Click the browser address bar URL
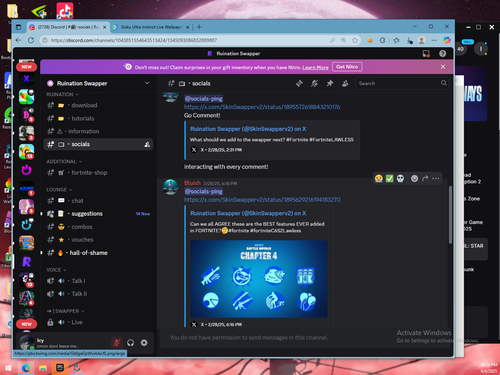The image size is (500, 375). (x=134, y=40)
